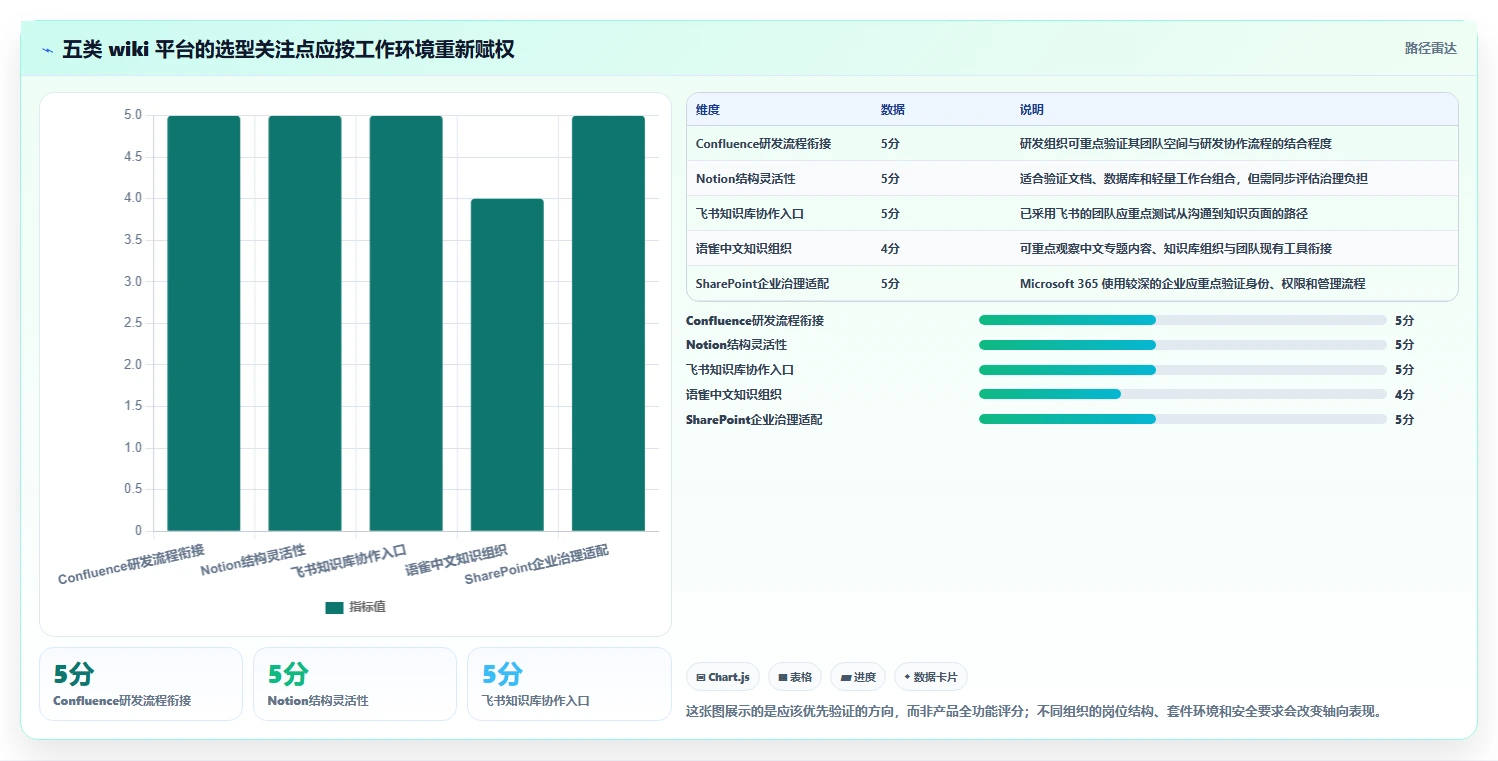The width and height of the screenshot is (1498, 761).
Task: Click the page title 五类 wiki 平台的选型关注点
Action: (x=288, y=49)
